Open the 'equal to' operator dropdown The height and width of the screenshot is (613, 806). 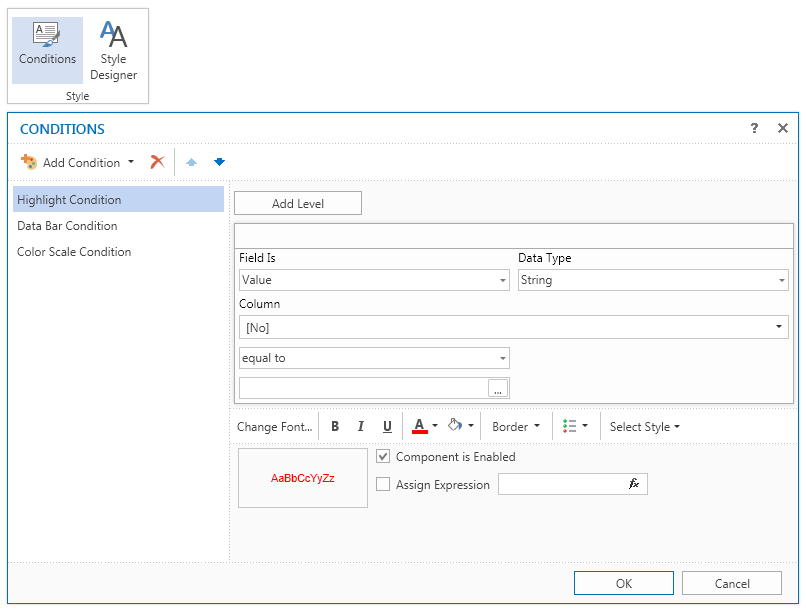tap(374, 358)
